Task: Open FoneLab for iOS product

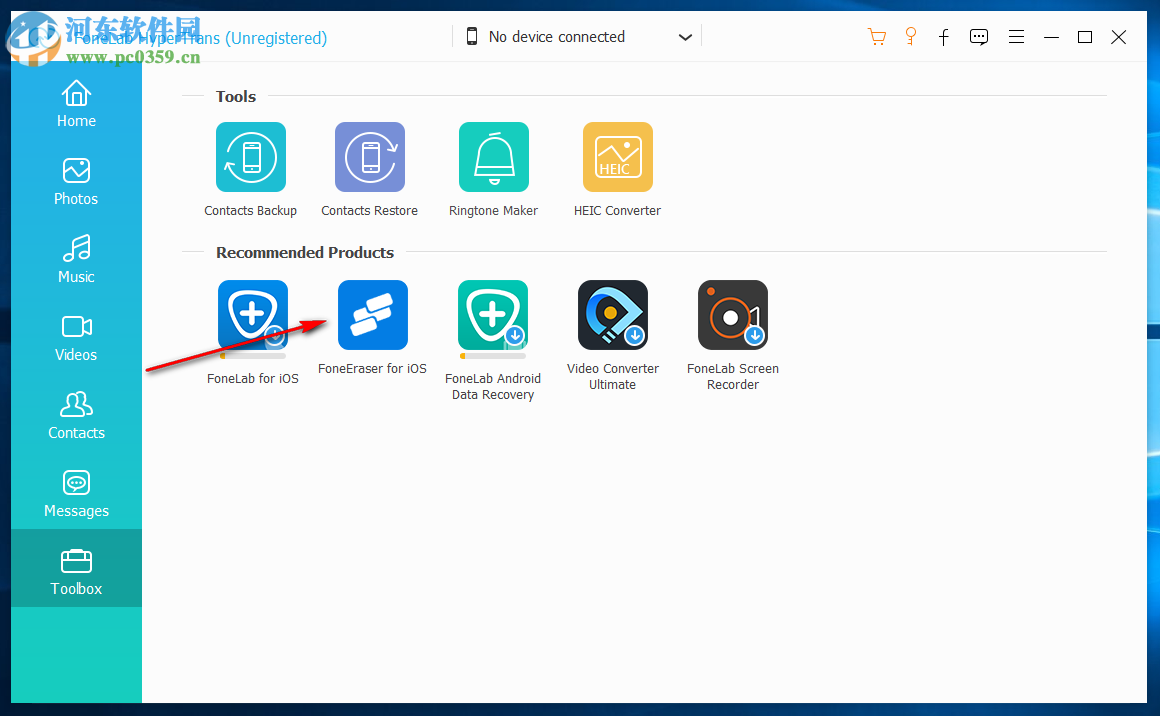Action: (x=252, y=315)
